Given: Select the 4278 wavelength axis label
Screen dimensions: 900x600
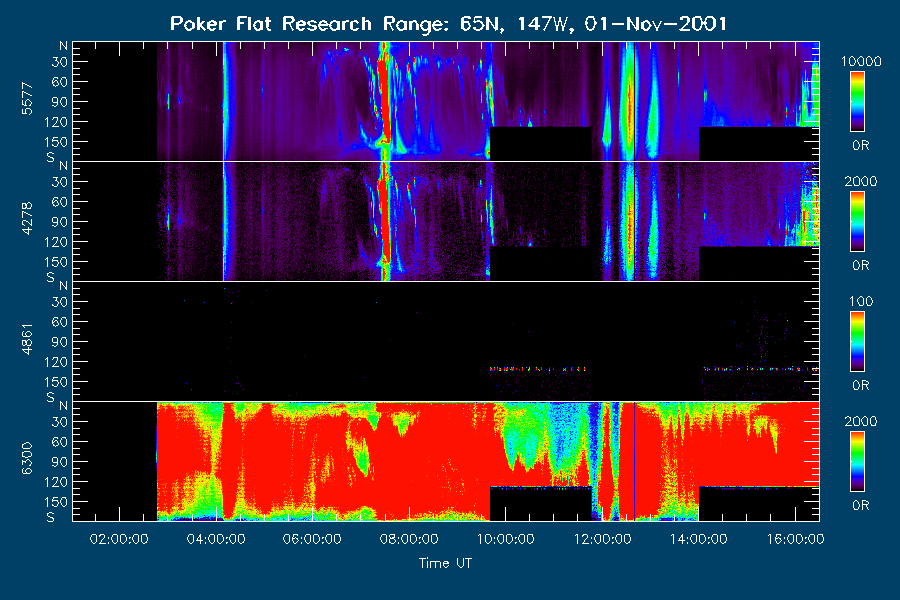Looking at the screenshot, I should tap(27, 219).
